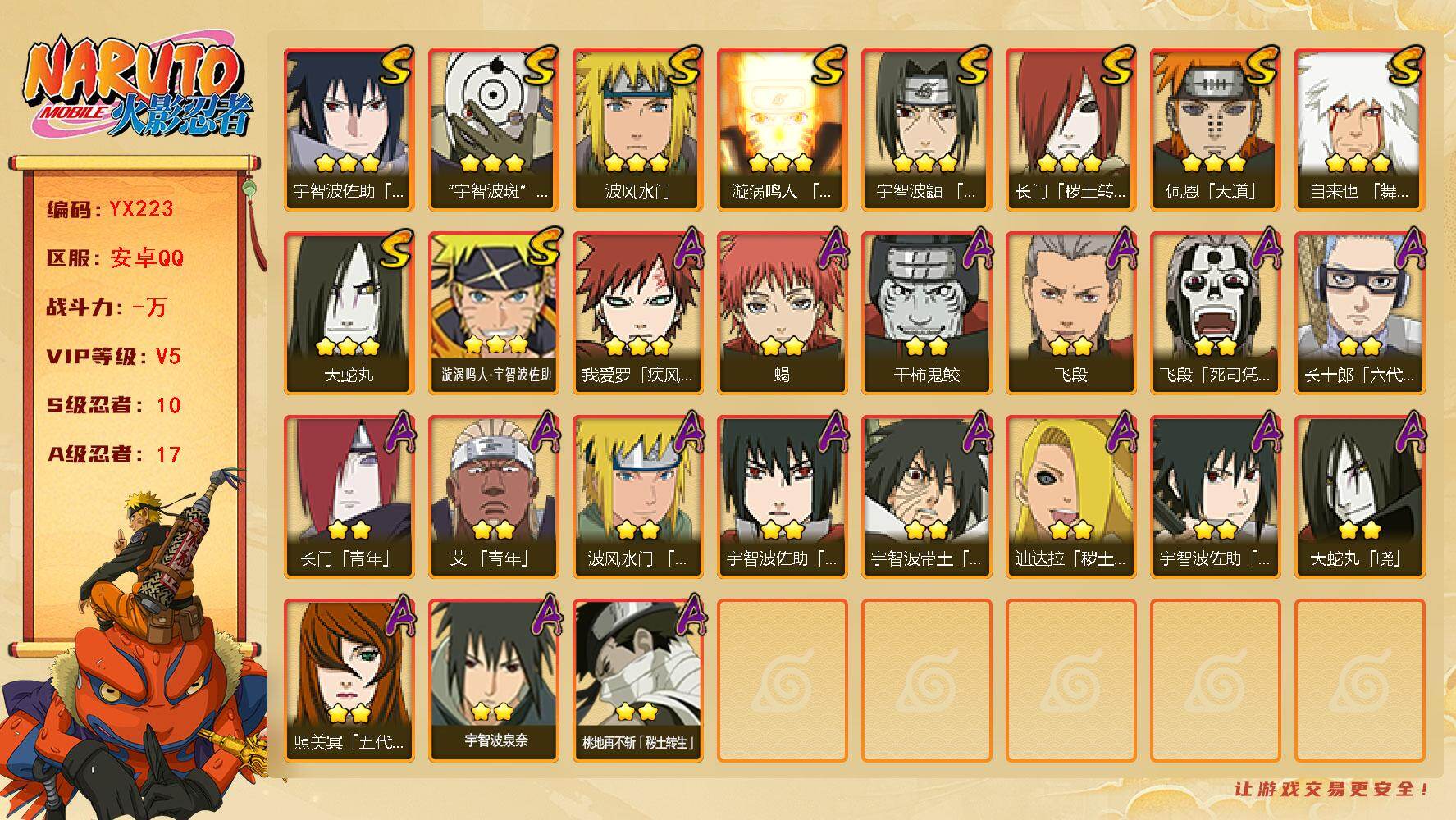Click the star rating on 大蛇丸「晓」 card

click(x=1359, y=529)
